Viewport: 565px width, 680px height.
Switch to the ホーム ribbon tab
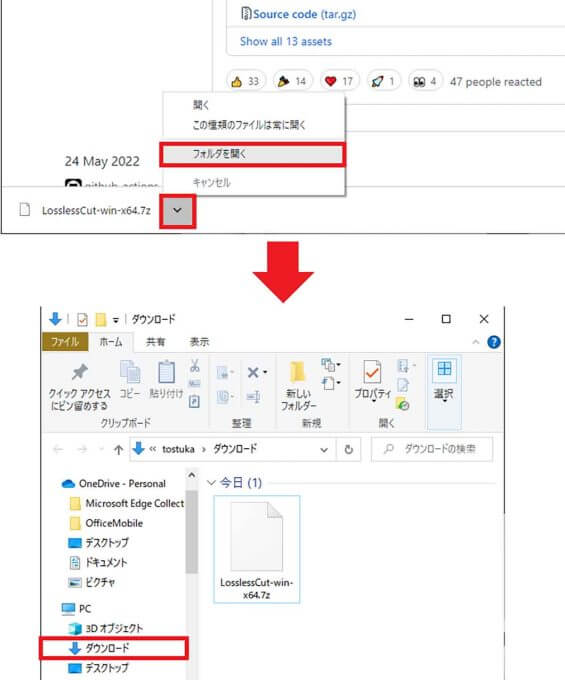click(x=111, y=342)
